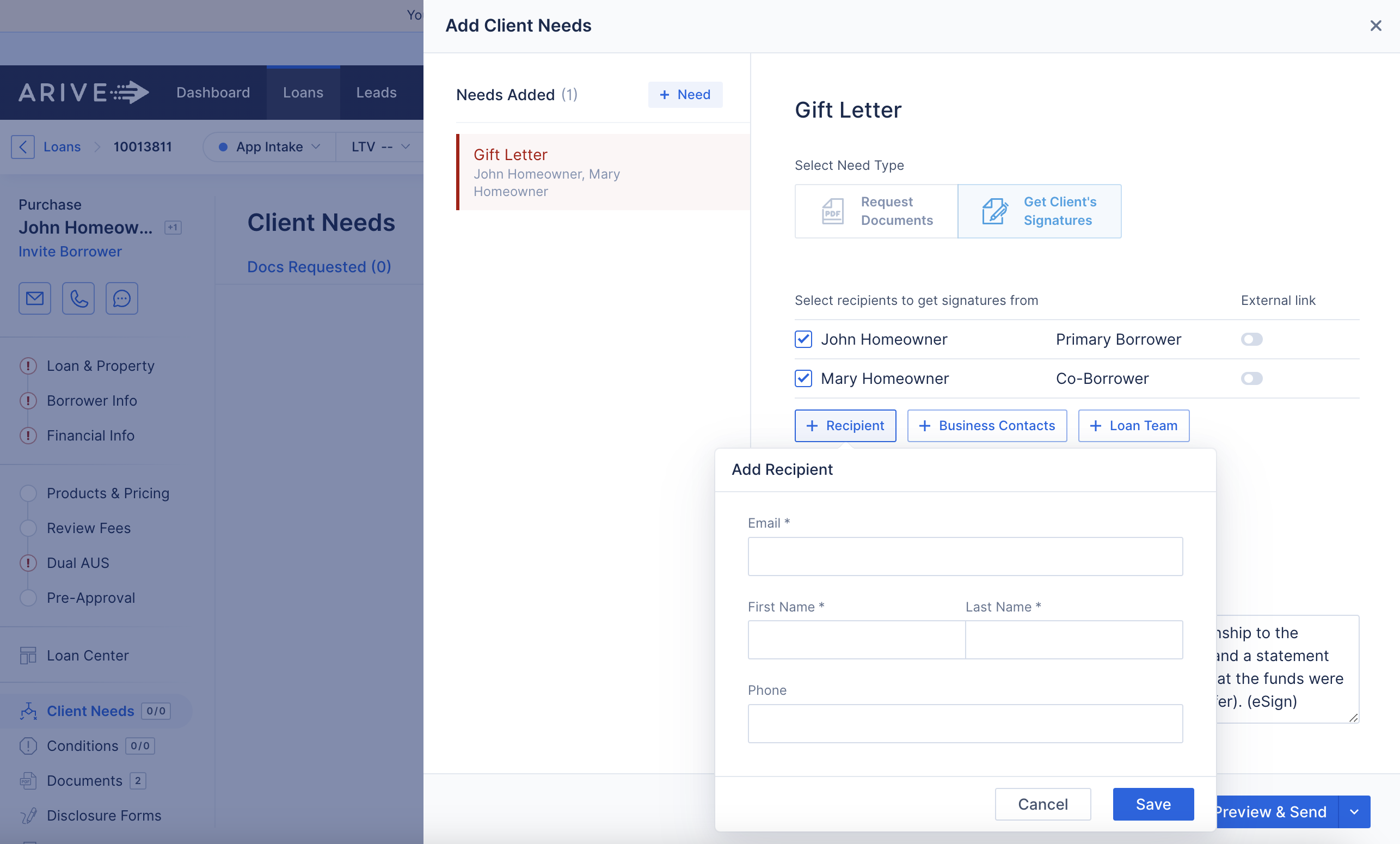Click the email envelope icon for borrower
This screenshot has width=1400, height=844.
point(35,298)
